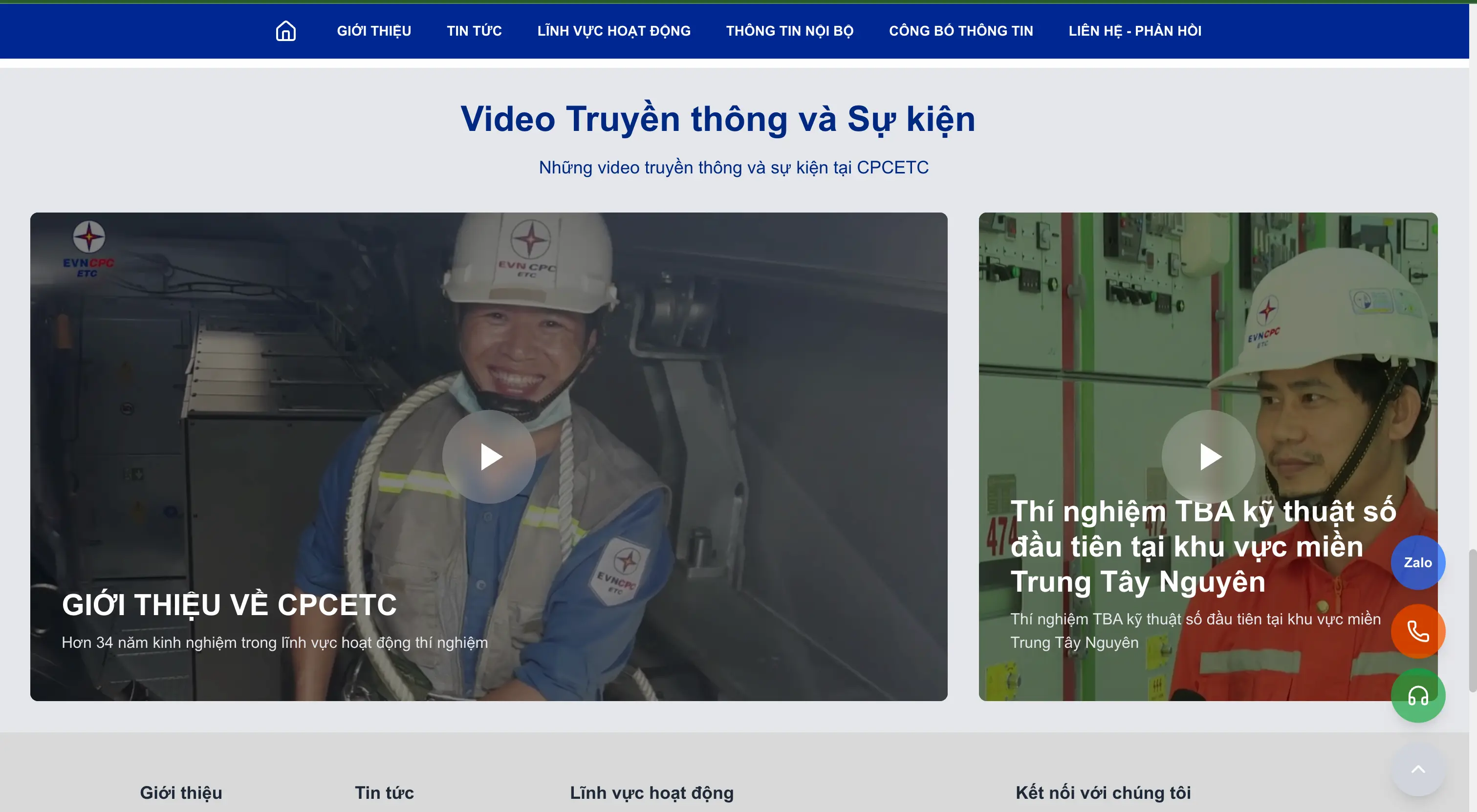Play the GIỚI THIỆU VỀ CPCETC video
Image resolution: width=1477 pixels, height=812 pixels.
coord(489,457)
